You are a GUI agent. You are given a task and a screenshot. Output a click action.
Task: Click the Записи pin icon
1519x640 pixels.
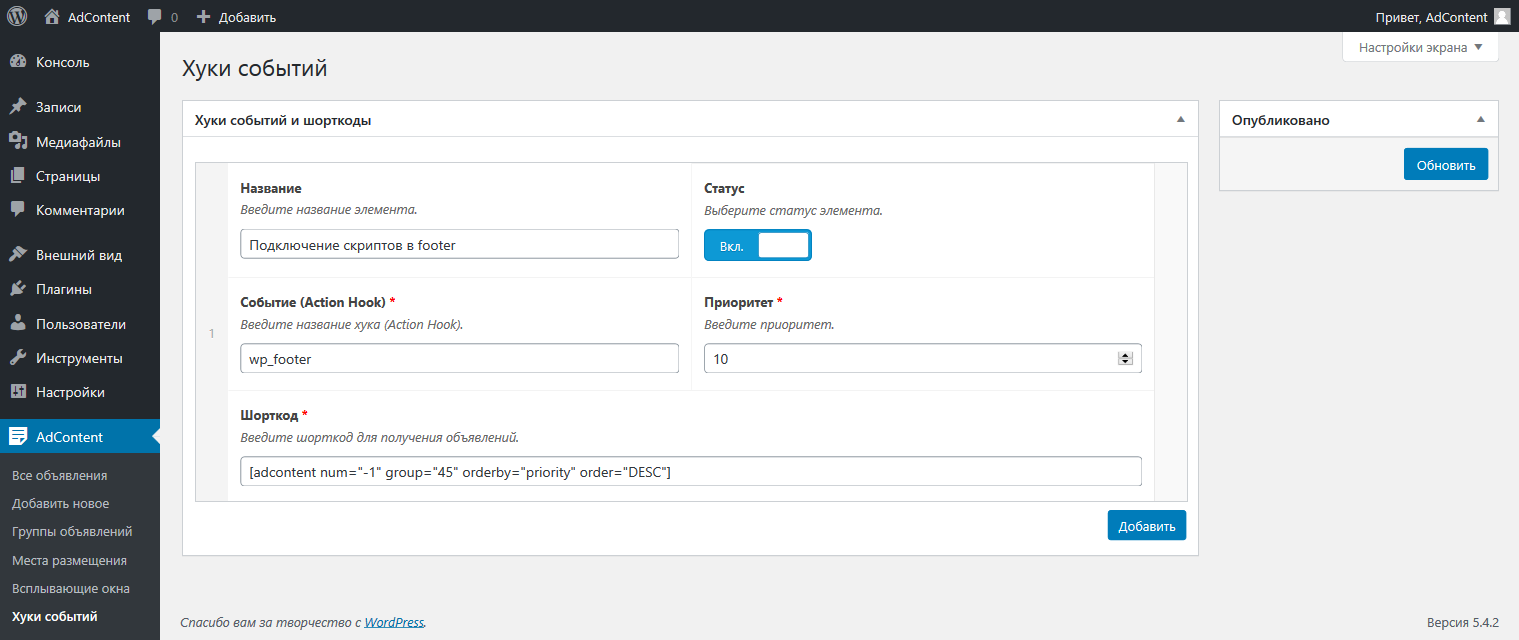(18, 107)
